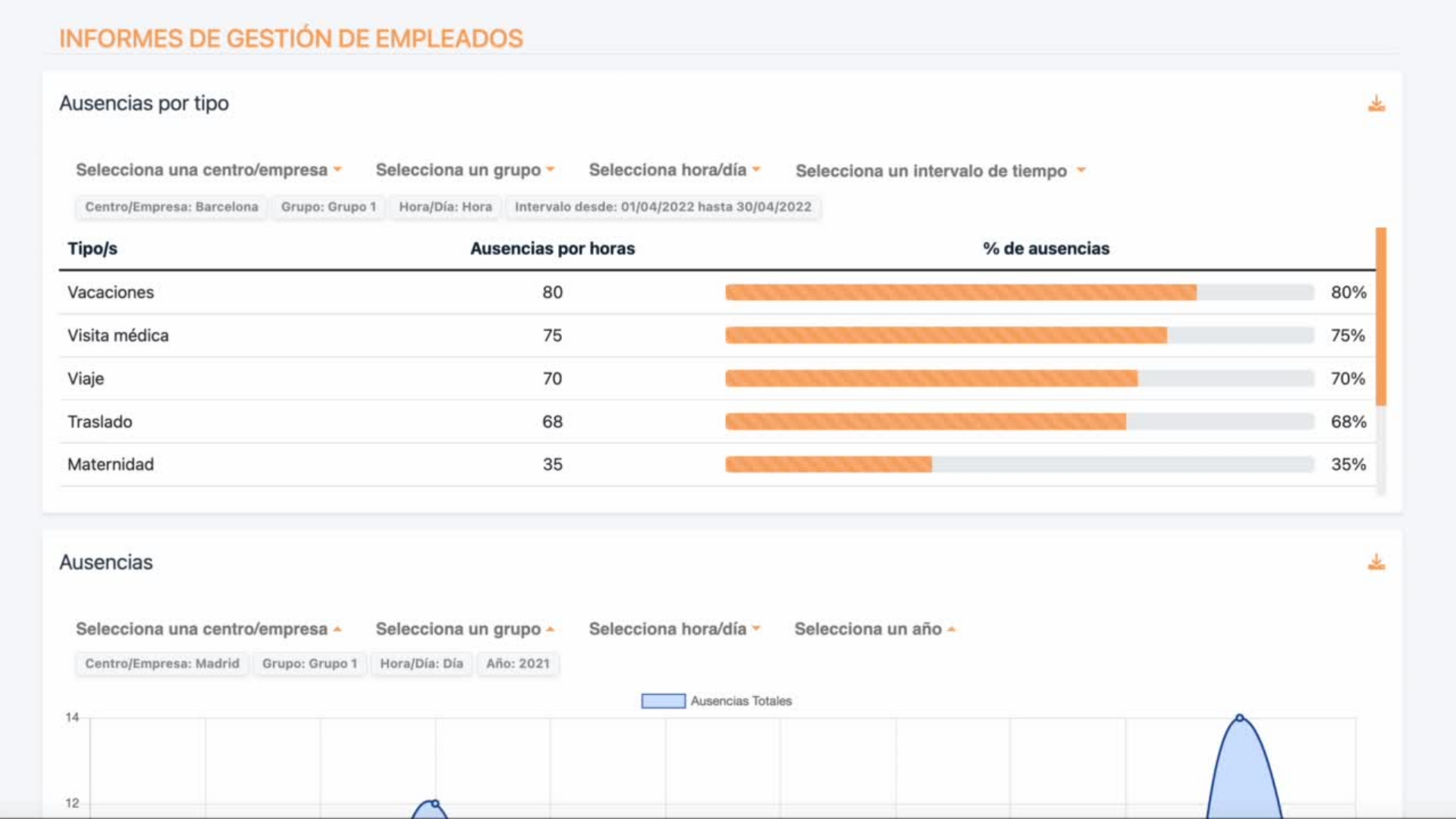Click the Hora/Día: Día filter tag
This screenshot has width=1456, height=819.
click(x=422, y=664)
